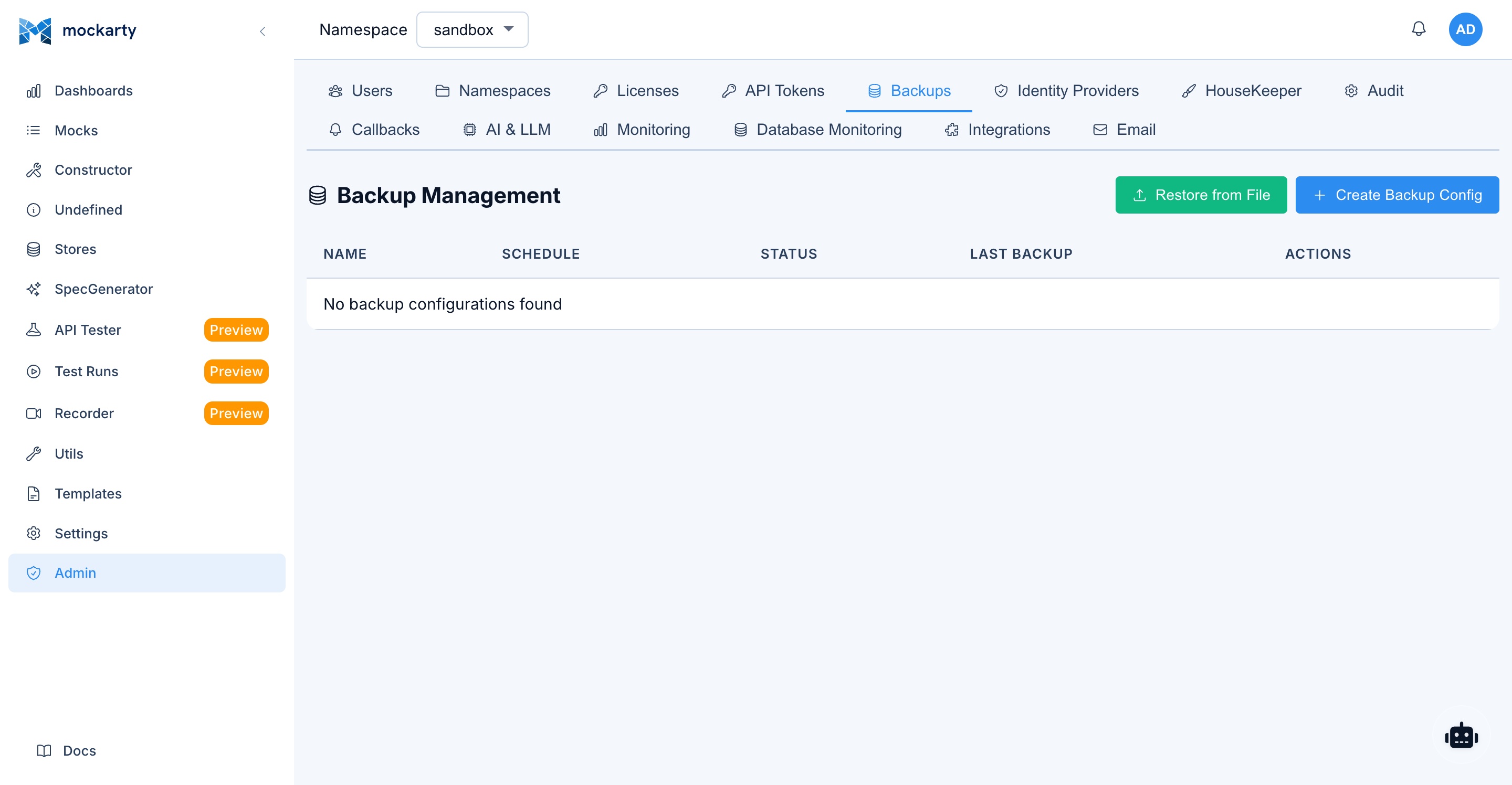Switch to the API Tokens tab
Screen dimensions: 1512x785
[772, 91]
